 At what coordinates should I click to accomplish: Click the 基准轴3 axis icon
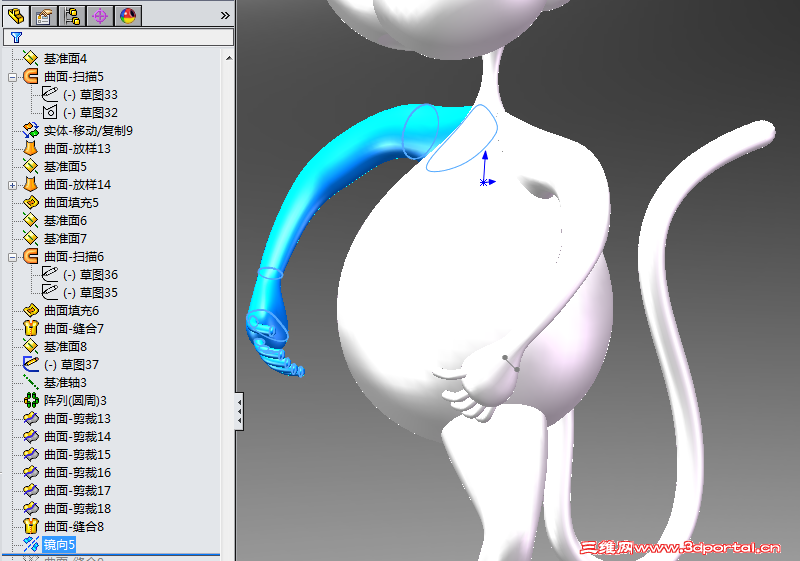(31, 382)
